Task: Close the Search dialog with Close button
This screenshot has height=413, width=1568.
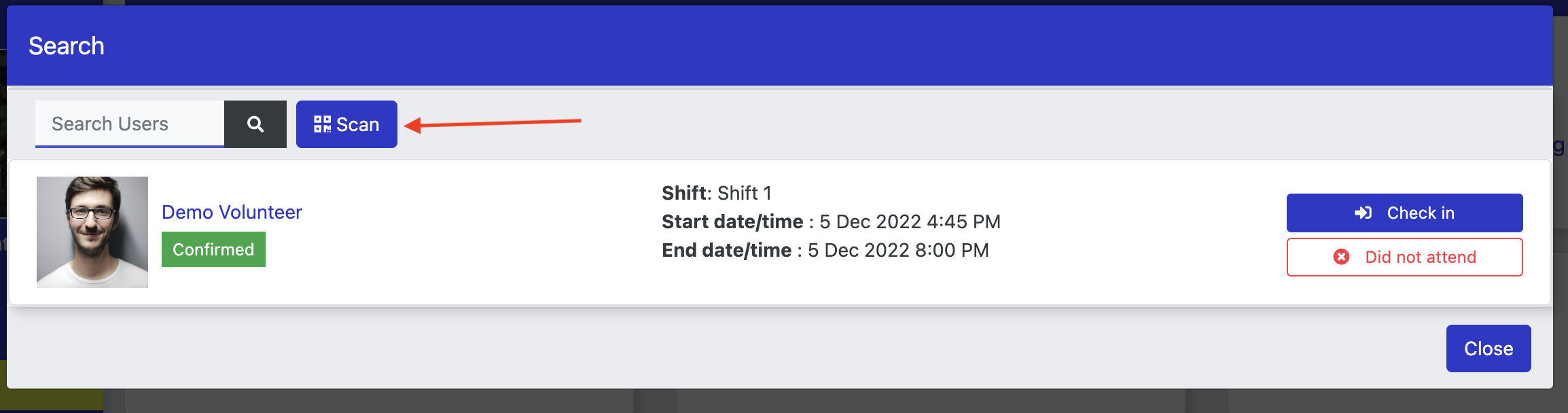Action: (x=1489, y=348)
